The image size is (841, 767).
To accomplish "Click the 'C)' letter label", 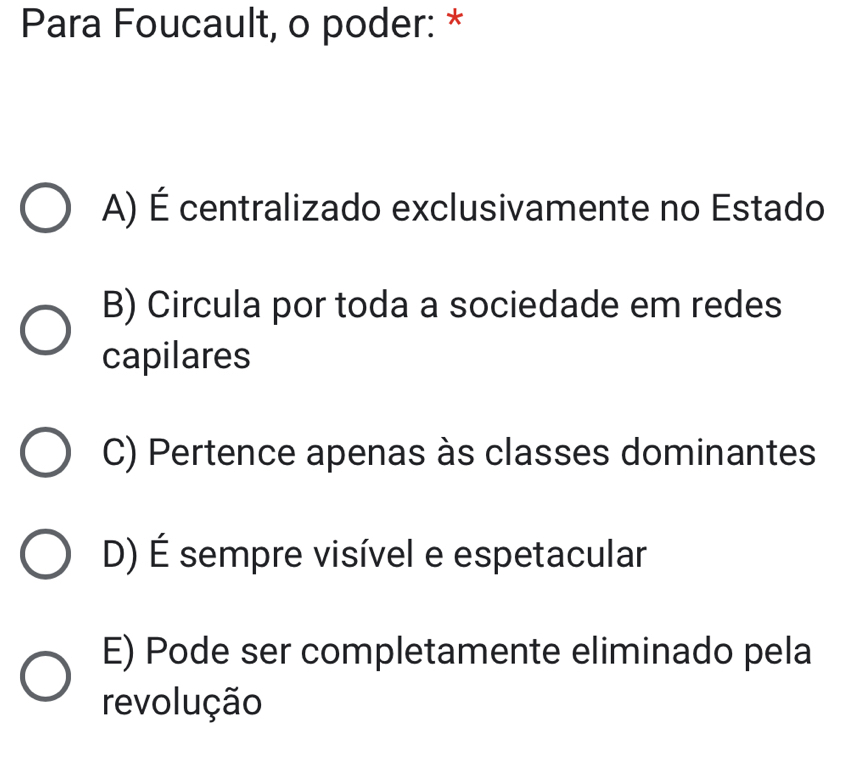I will (120, 453).
